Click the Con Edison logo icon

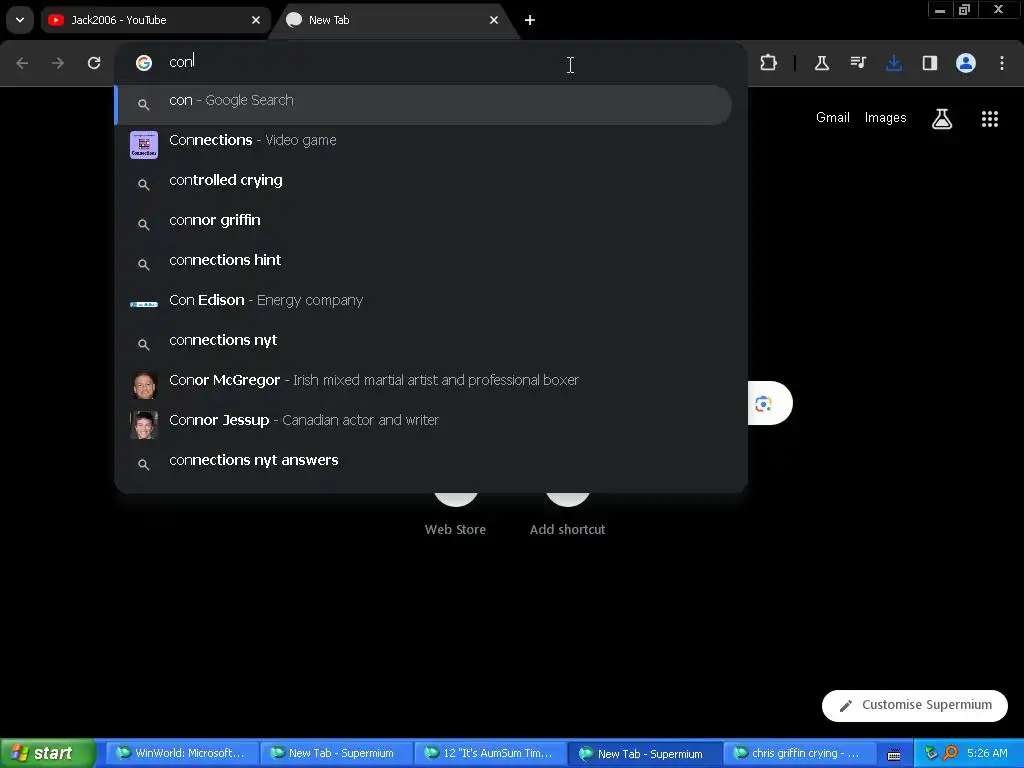(144, 304)
